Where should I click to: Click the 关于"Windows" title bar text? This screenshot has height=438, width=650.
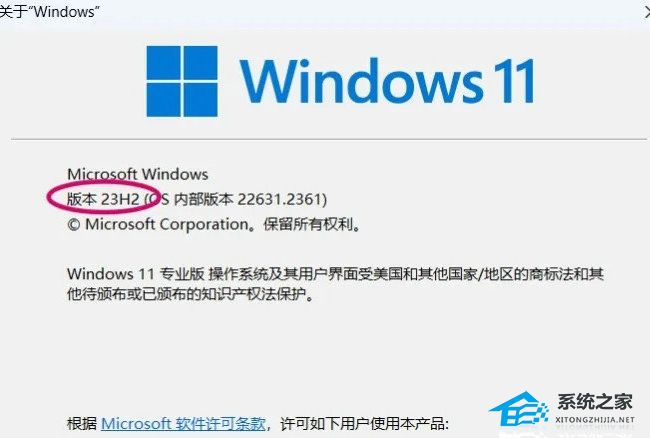point(49,11)
